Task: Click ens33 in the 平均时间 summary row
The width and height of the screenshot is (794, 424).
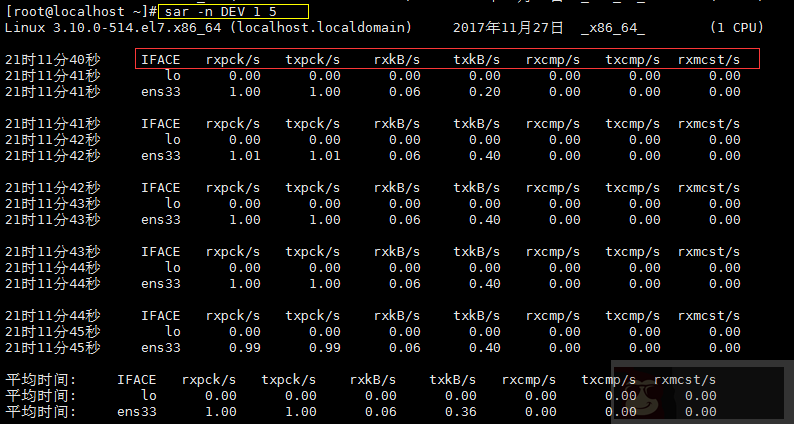Action: click(x=137, y=411)
